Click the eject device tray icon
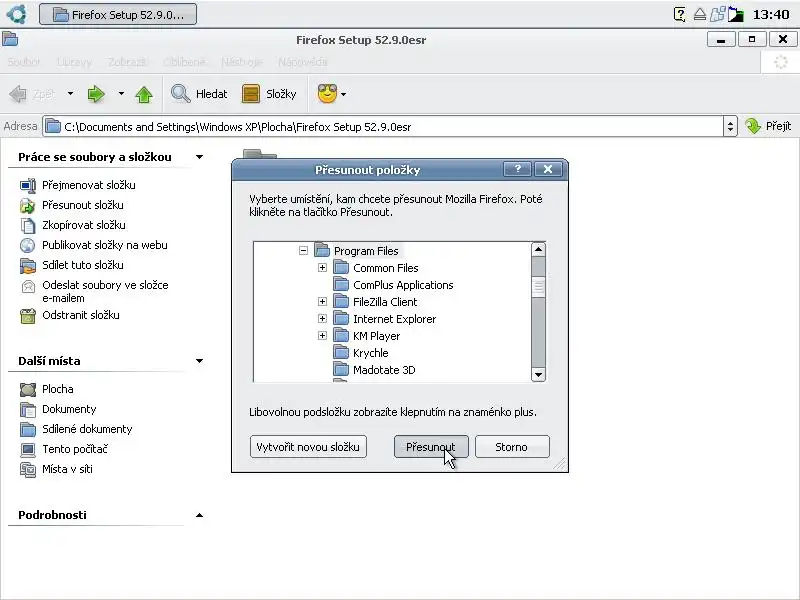 tap(699, 14)
